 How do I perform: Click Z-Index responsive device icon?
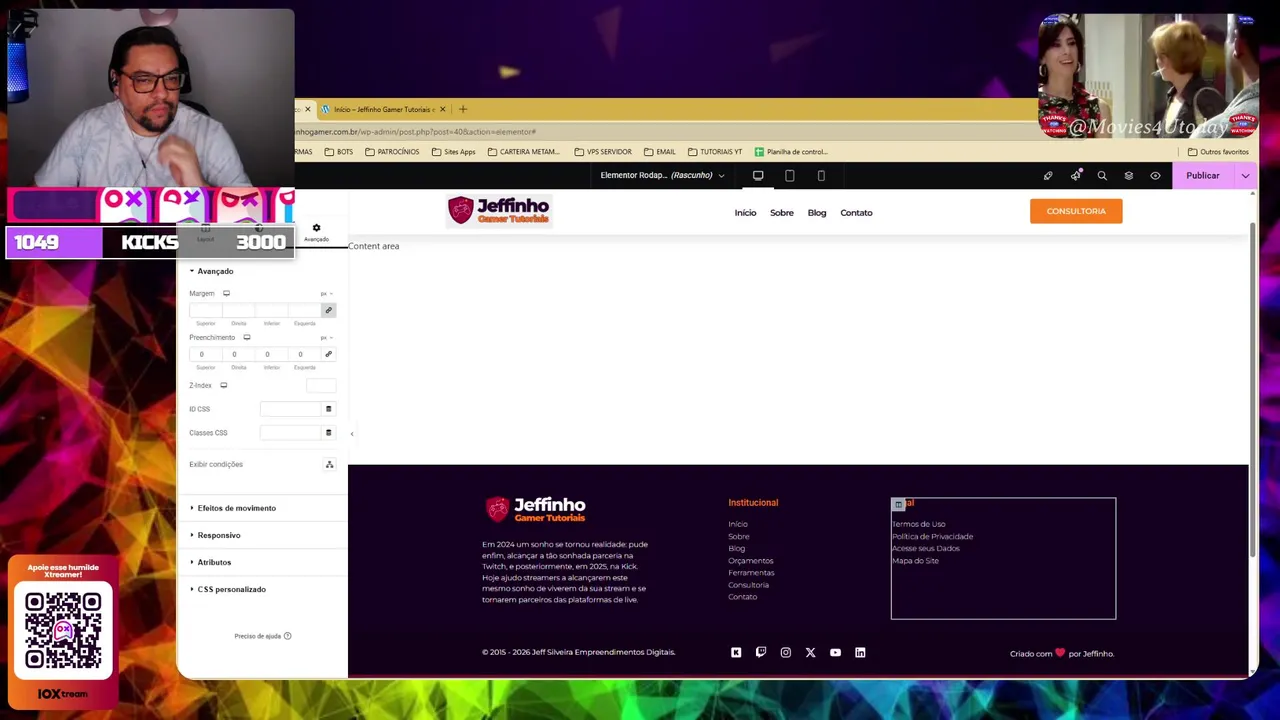(x=223, y=386)
